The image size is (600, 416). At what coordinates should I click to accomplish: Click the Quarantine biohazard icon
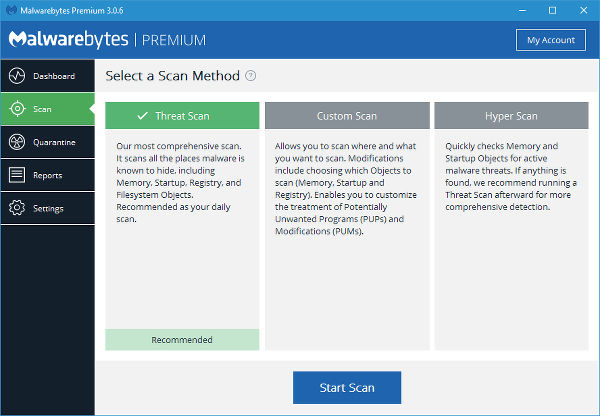pyautogui.click(x=17, y=142)
